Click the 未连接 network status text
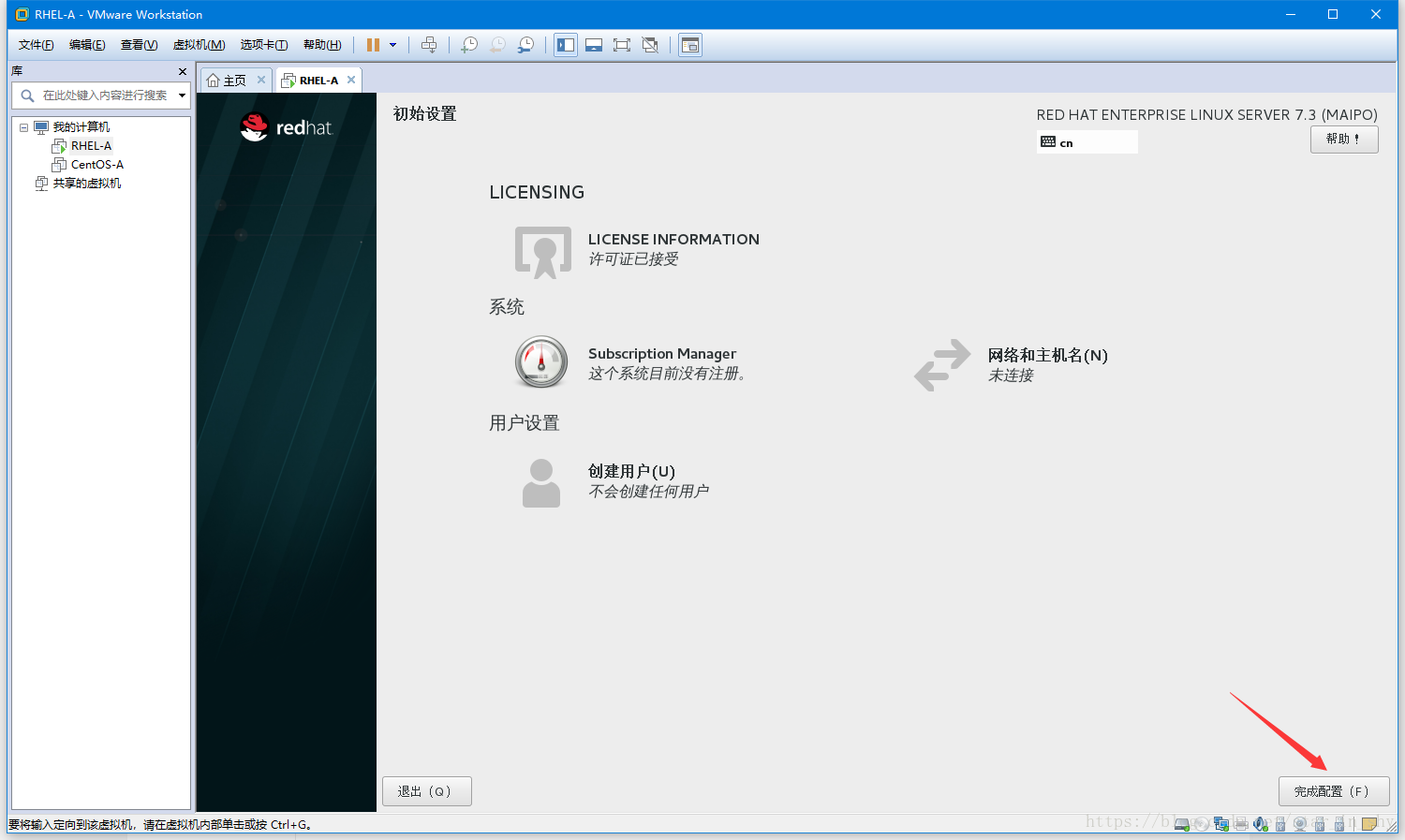The width and height of the screenshot is (1405, 840). [1011, 376]
